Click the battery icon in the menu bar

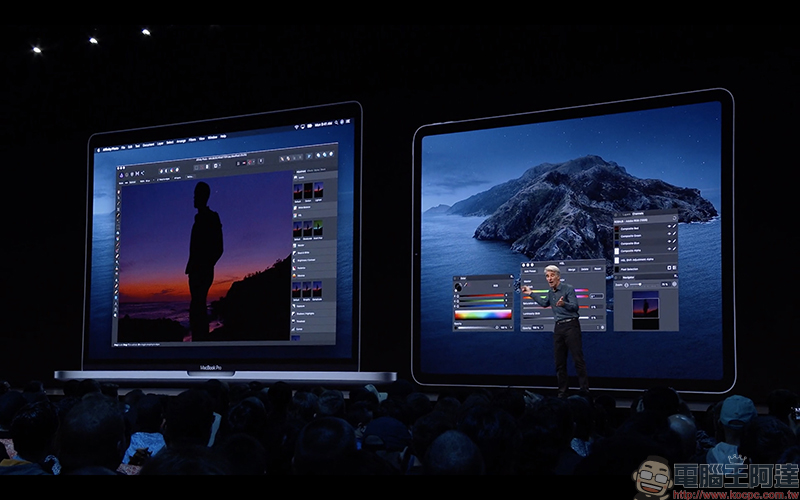tap(310, 126)
